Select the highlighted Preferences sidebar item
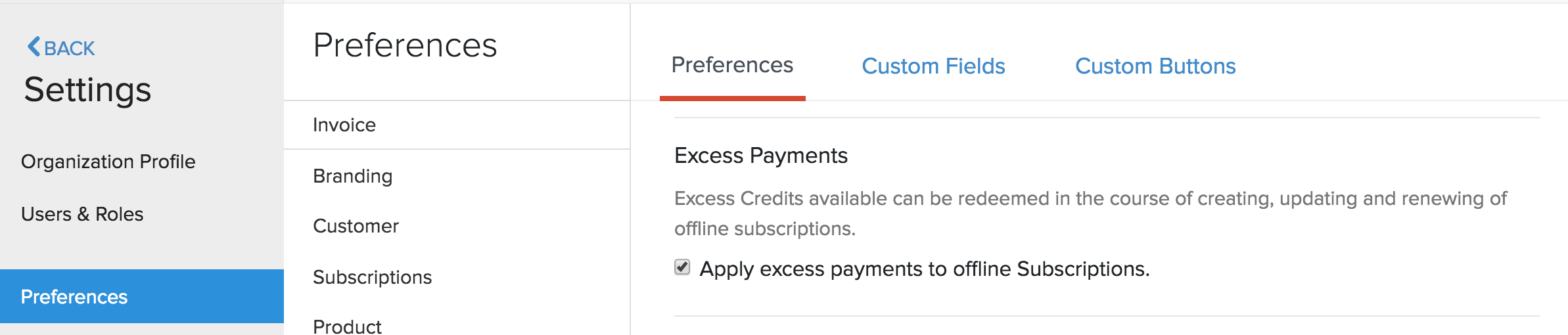1568x335 pixels. click(74, 297)
